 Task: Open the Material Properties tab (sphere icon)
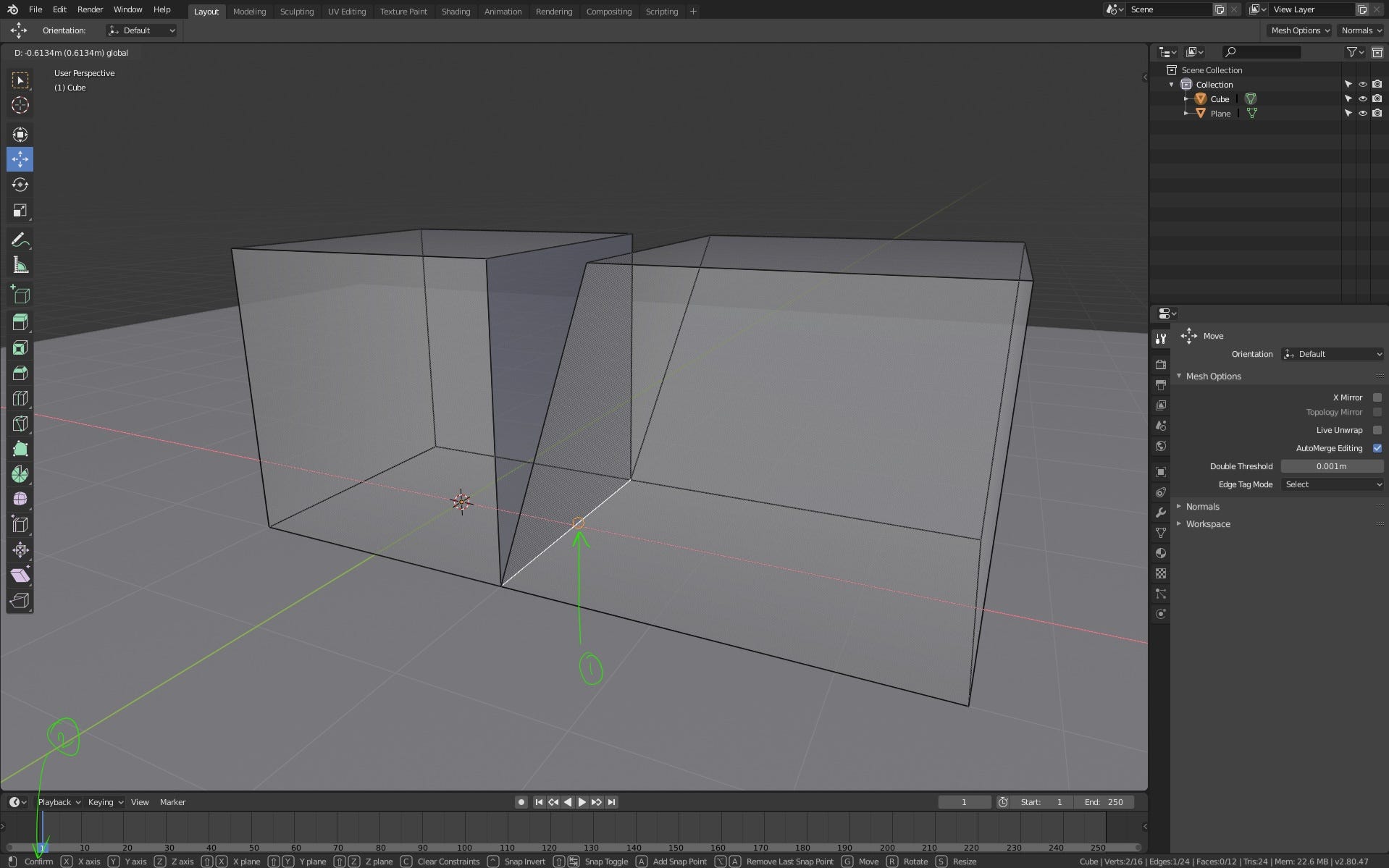coord(1161,552)
